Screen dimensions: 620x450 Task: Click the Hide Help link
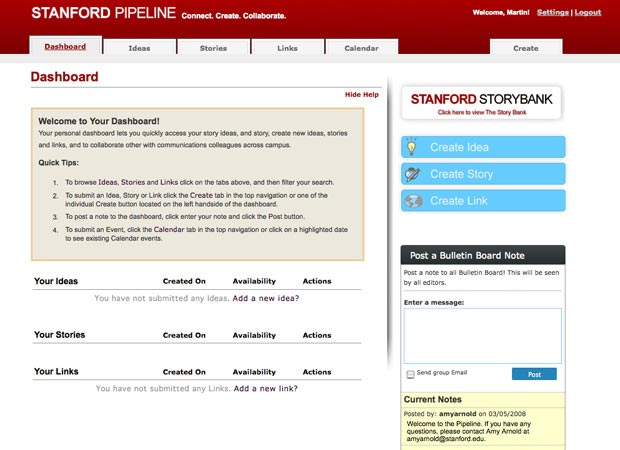click(362, 95)
